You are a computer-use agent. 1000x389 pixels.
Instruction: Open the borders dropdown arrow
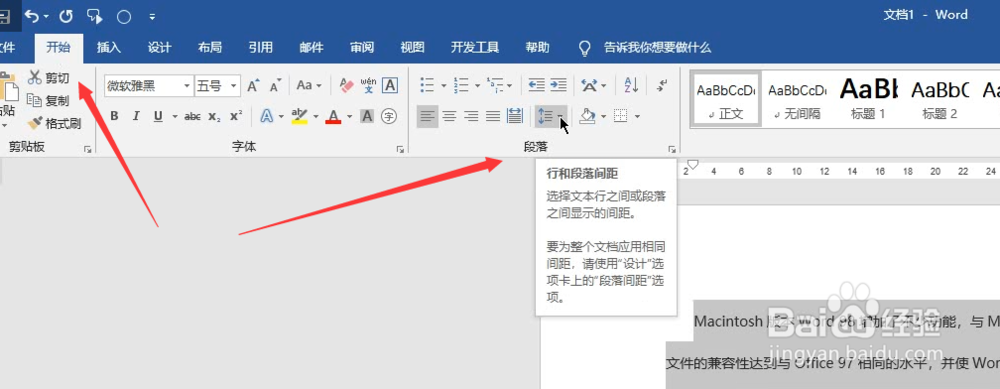pos(636,116)
